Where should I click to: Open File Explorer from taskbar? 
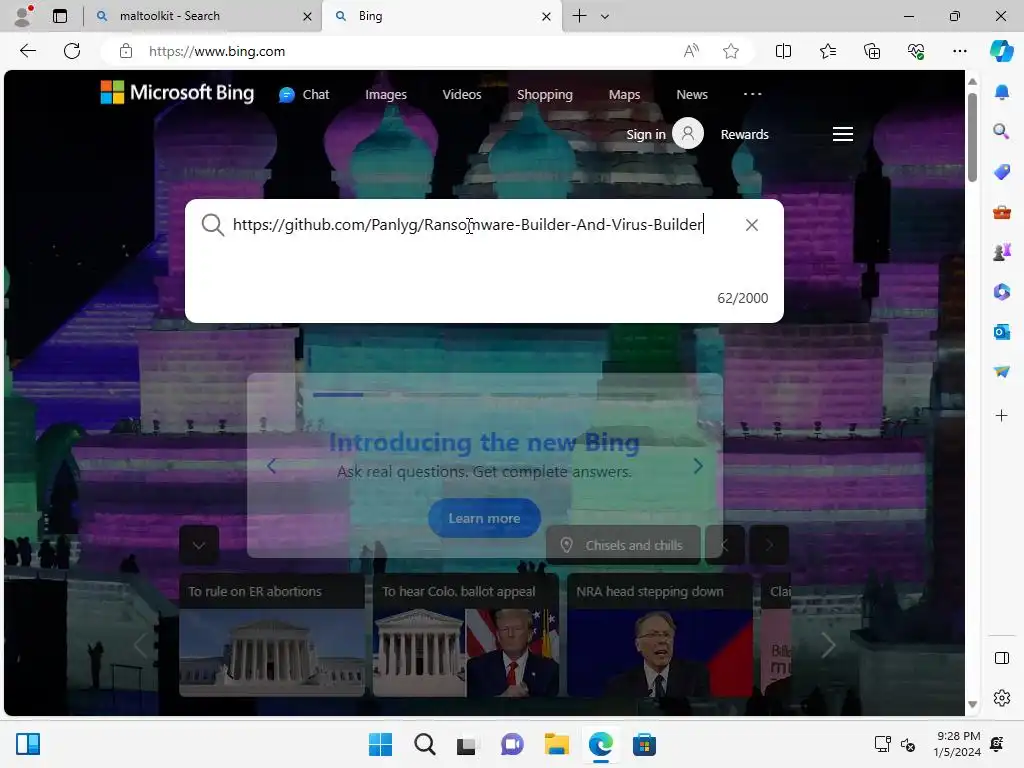point(556,744)
